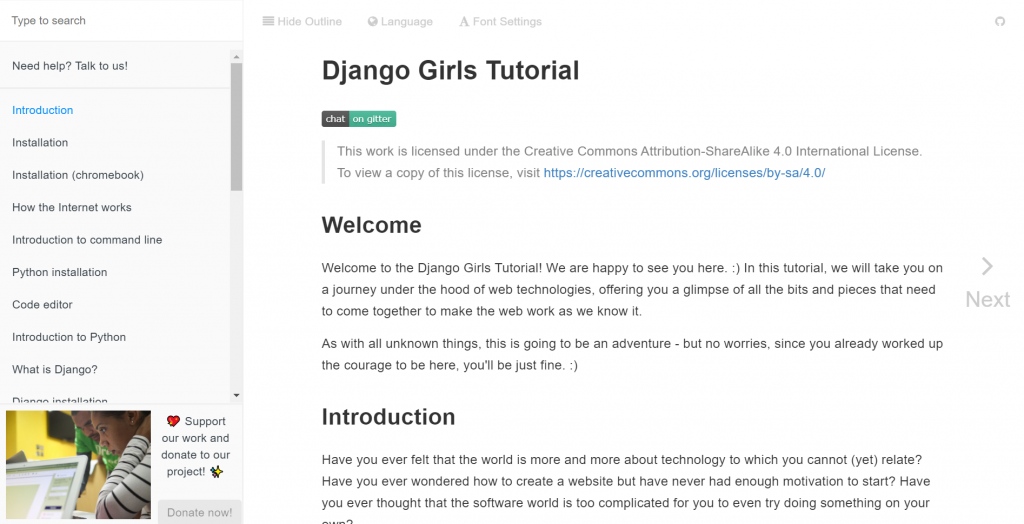Open Code editor chapter
The width and height of the screenshot is (1024, 524).
(42, 304)
